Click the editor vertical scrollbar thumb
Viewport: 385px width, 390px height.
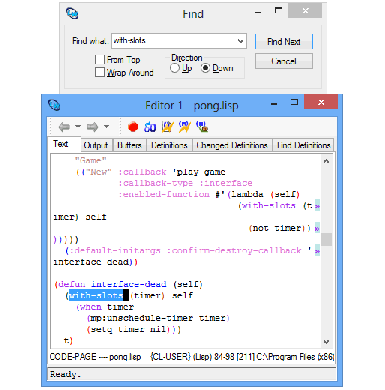click(327, 239)
